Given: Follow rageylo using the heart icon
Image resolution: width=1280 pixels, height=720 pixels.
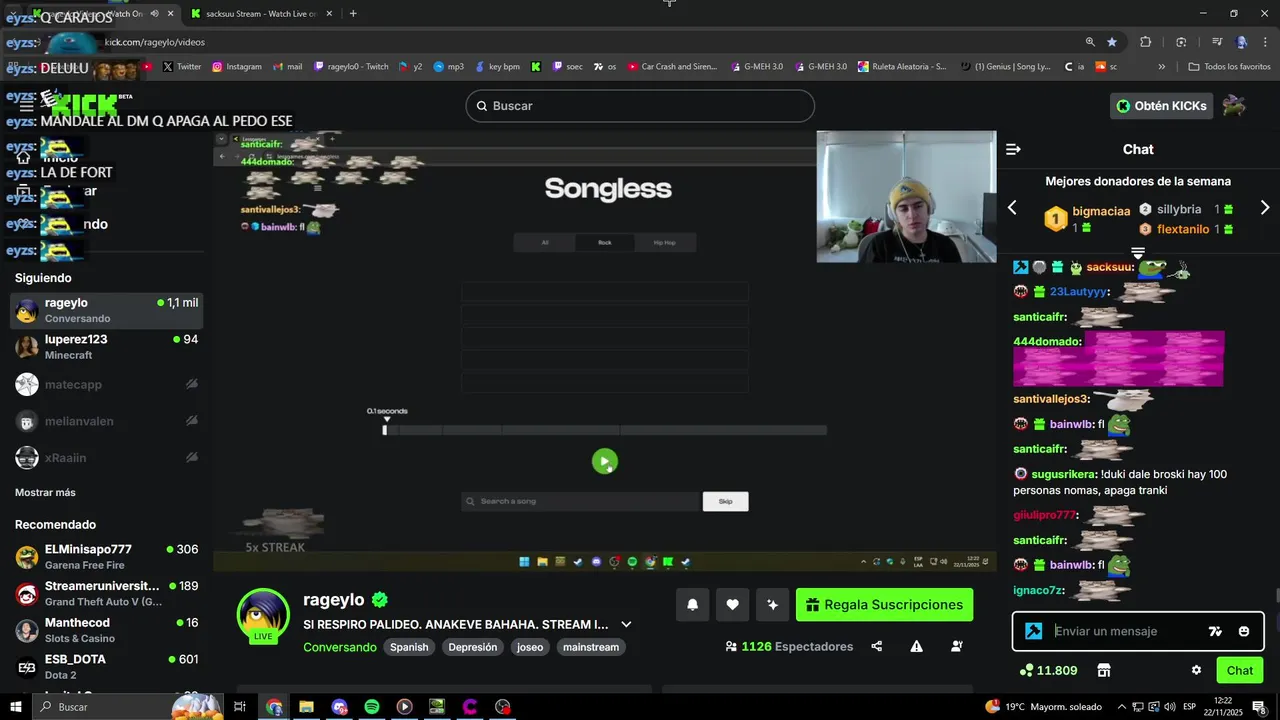Looking at the screenshot, I should click(732, 604).
